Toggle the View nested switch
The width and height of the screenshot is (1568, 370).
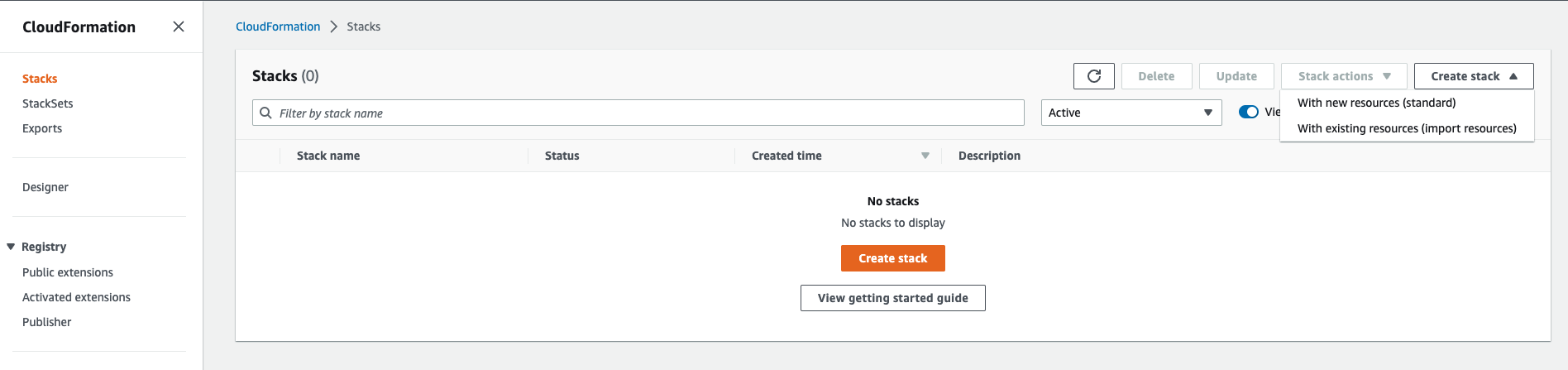coord(1249,113)
